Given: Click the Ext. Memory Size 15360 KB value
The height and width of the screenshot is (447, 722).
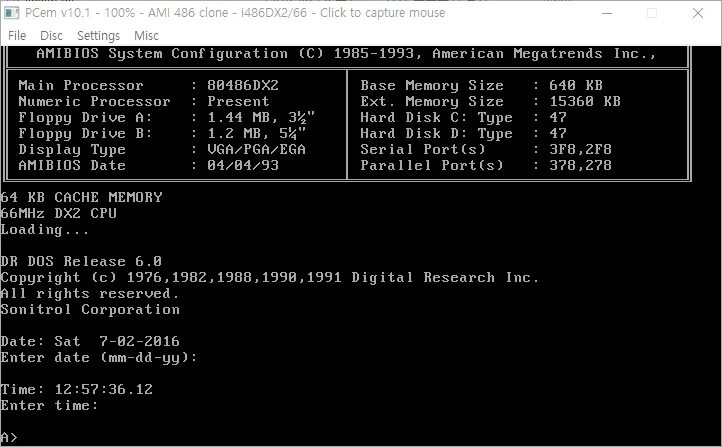Looking at the screenshot, I should 585,101.
